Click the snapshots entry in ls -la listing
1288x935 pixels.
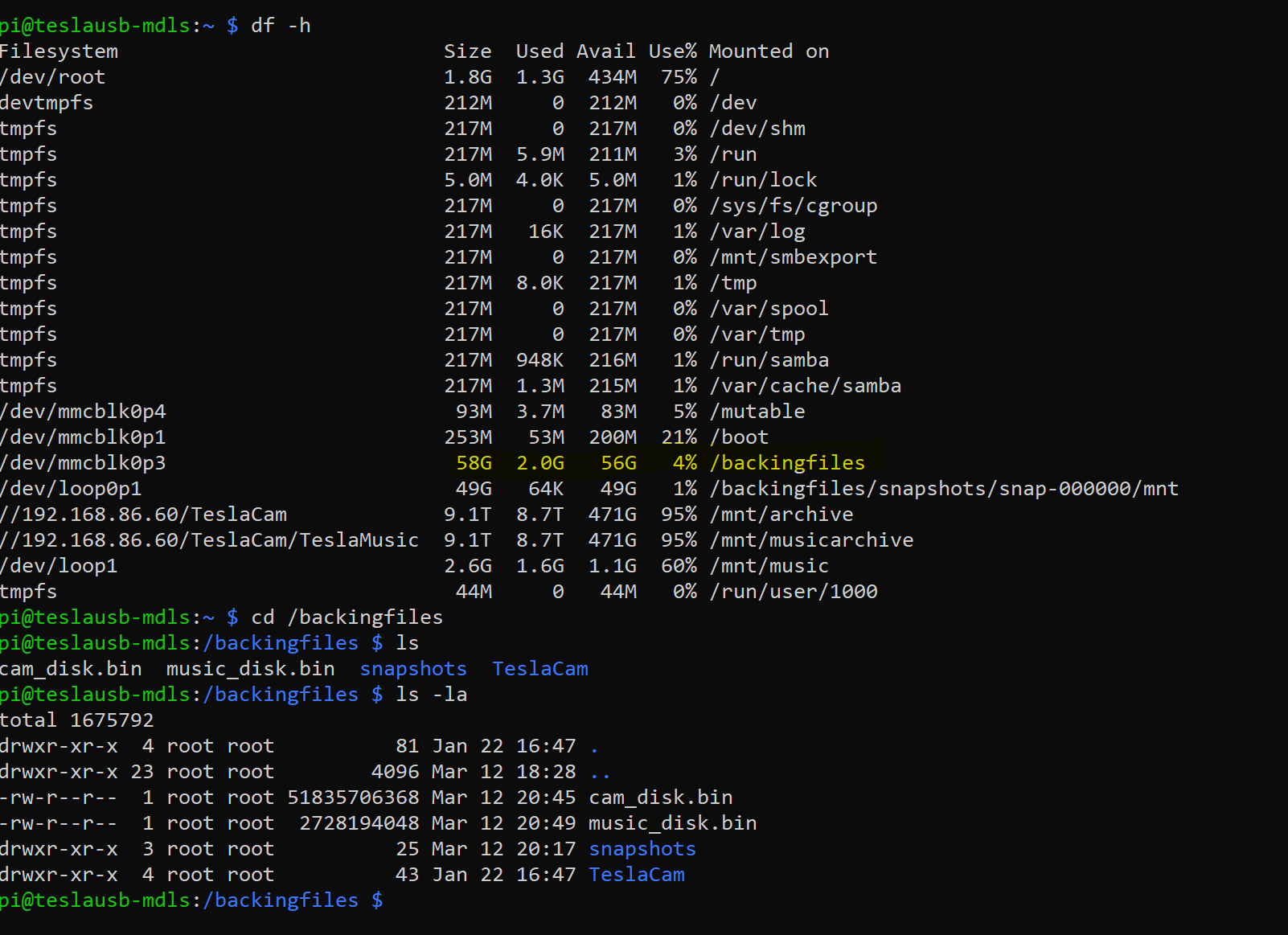click(x=642, y=848)
